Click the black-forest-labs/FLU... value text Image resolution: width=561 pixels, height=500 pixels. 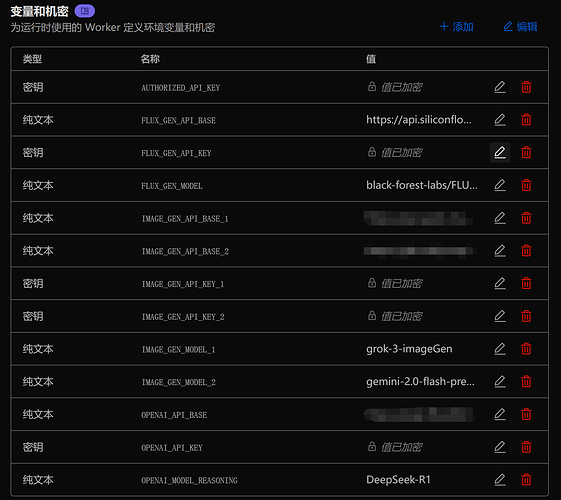click(x=421, y=185)
